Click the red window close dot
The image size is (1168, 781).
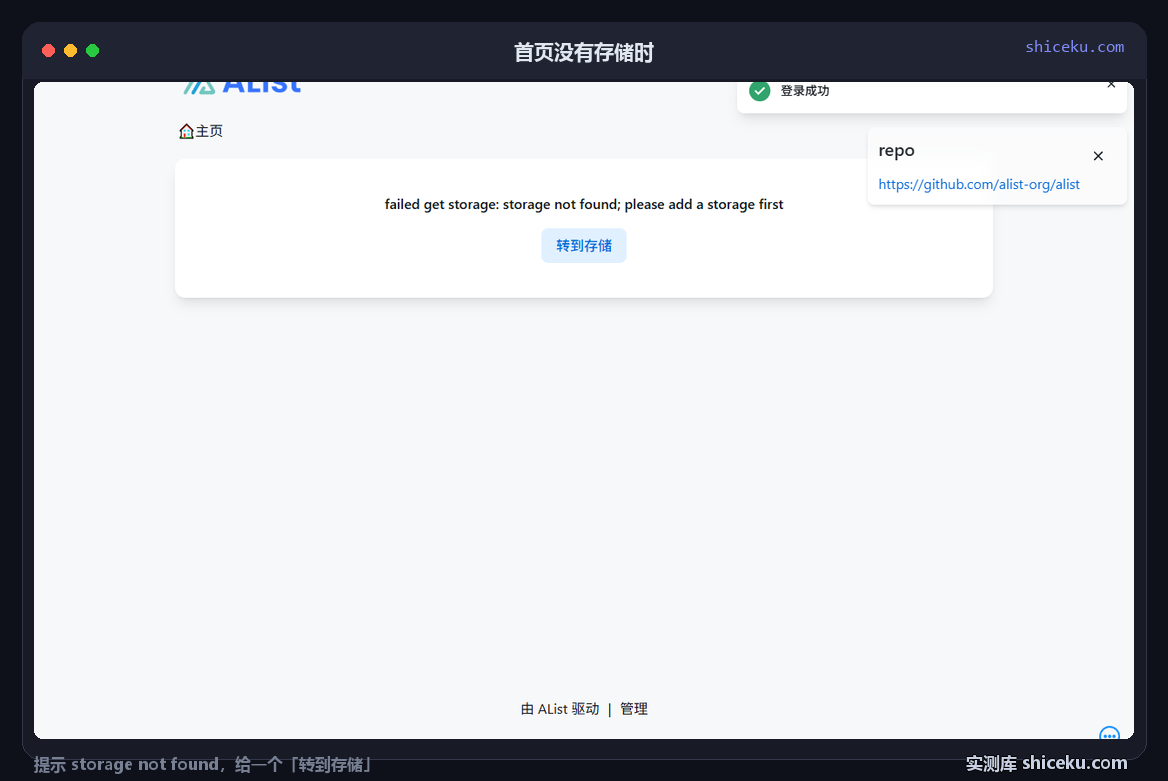pos(48,51)
